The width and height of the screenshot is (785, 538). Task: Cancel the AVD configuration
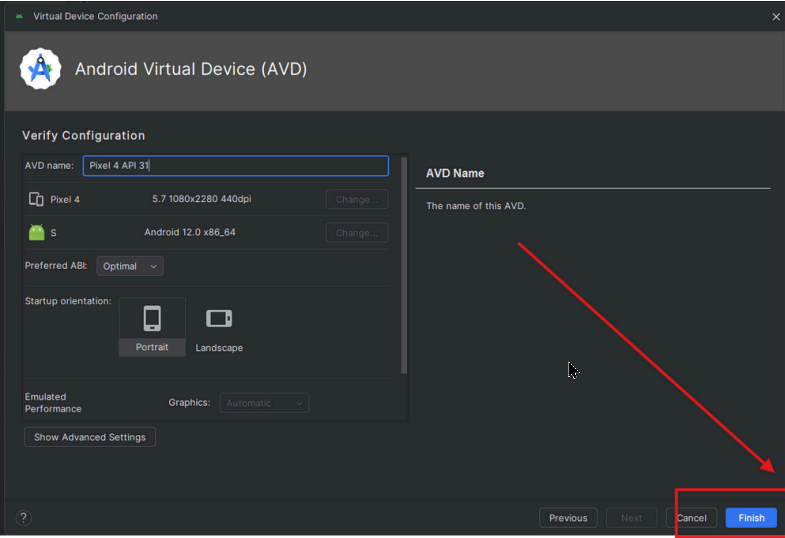click(691, 518)
